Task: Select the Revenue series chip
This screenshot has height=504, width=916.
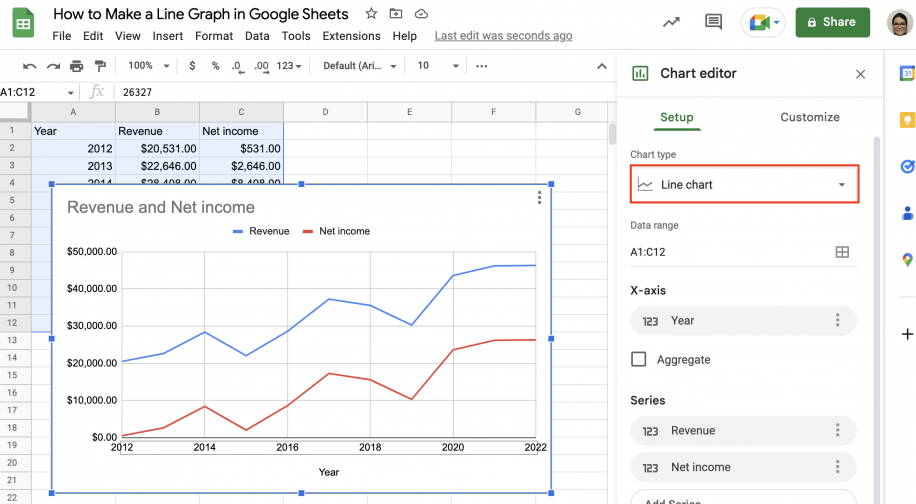Action: tap(743, 430)
